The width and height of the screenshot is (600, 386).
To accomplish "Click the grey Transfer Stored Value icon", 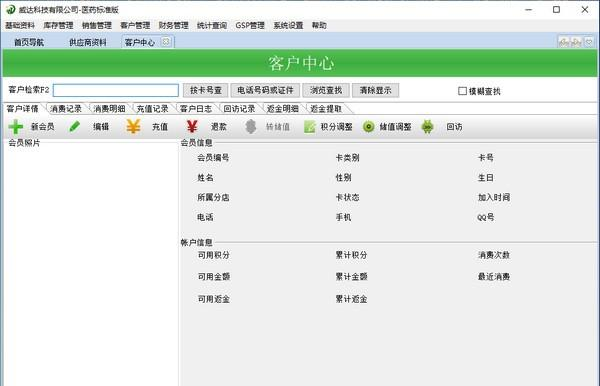I will [x=251, y=127].
